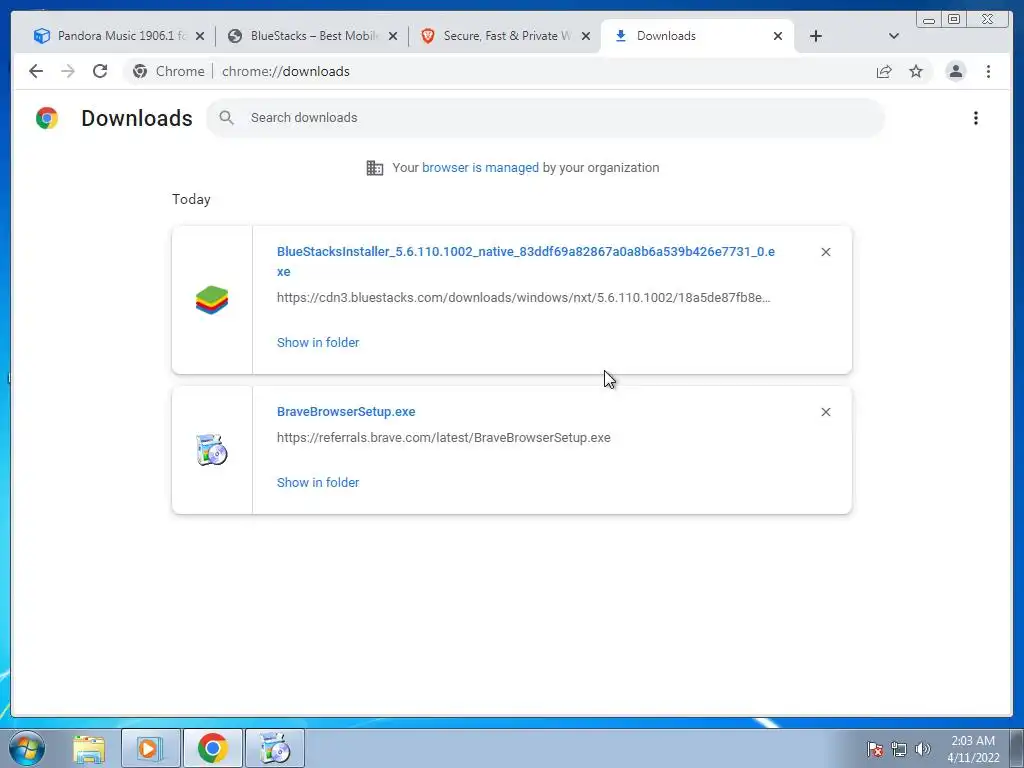The image size is (1024, 768).
Task: Open the Windows Start menu
Action: point(27,748)
